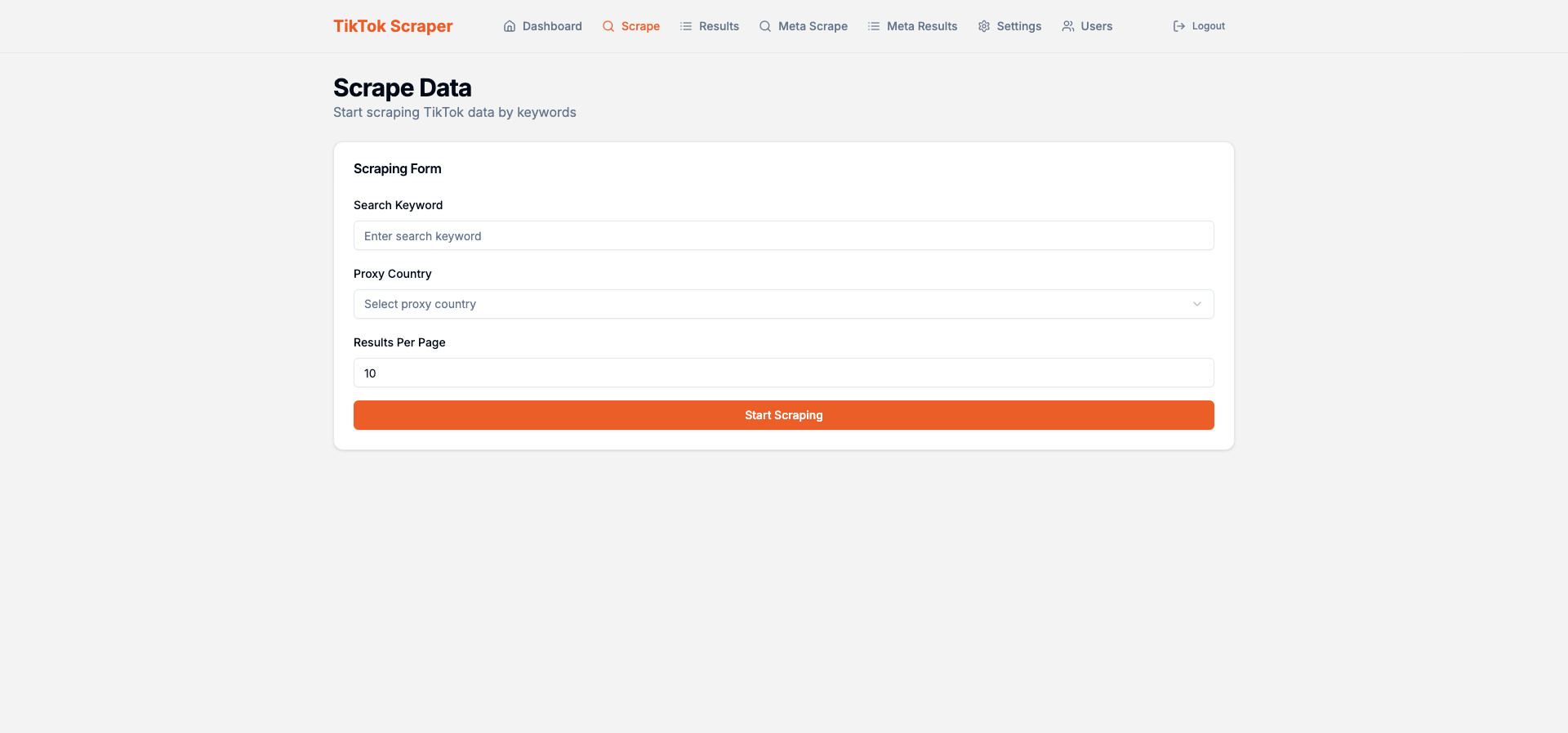Open the Users nav label

click(x=1096, y=26)
